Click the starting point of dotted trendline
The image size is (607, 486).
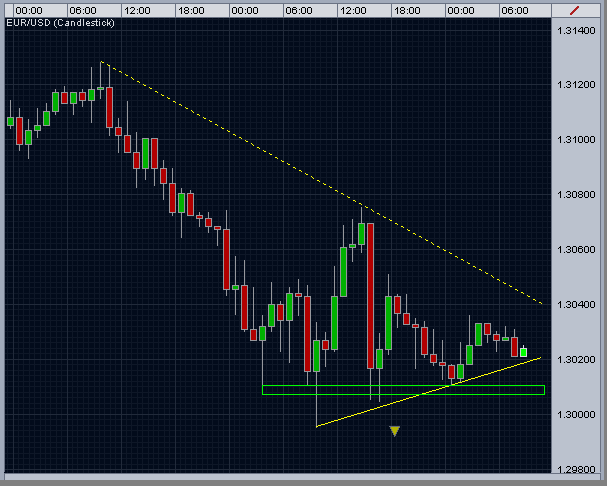coord(101,61)
